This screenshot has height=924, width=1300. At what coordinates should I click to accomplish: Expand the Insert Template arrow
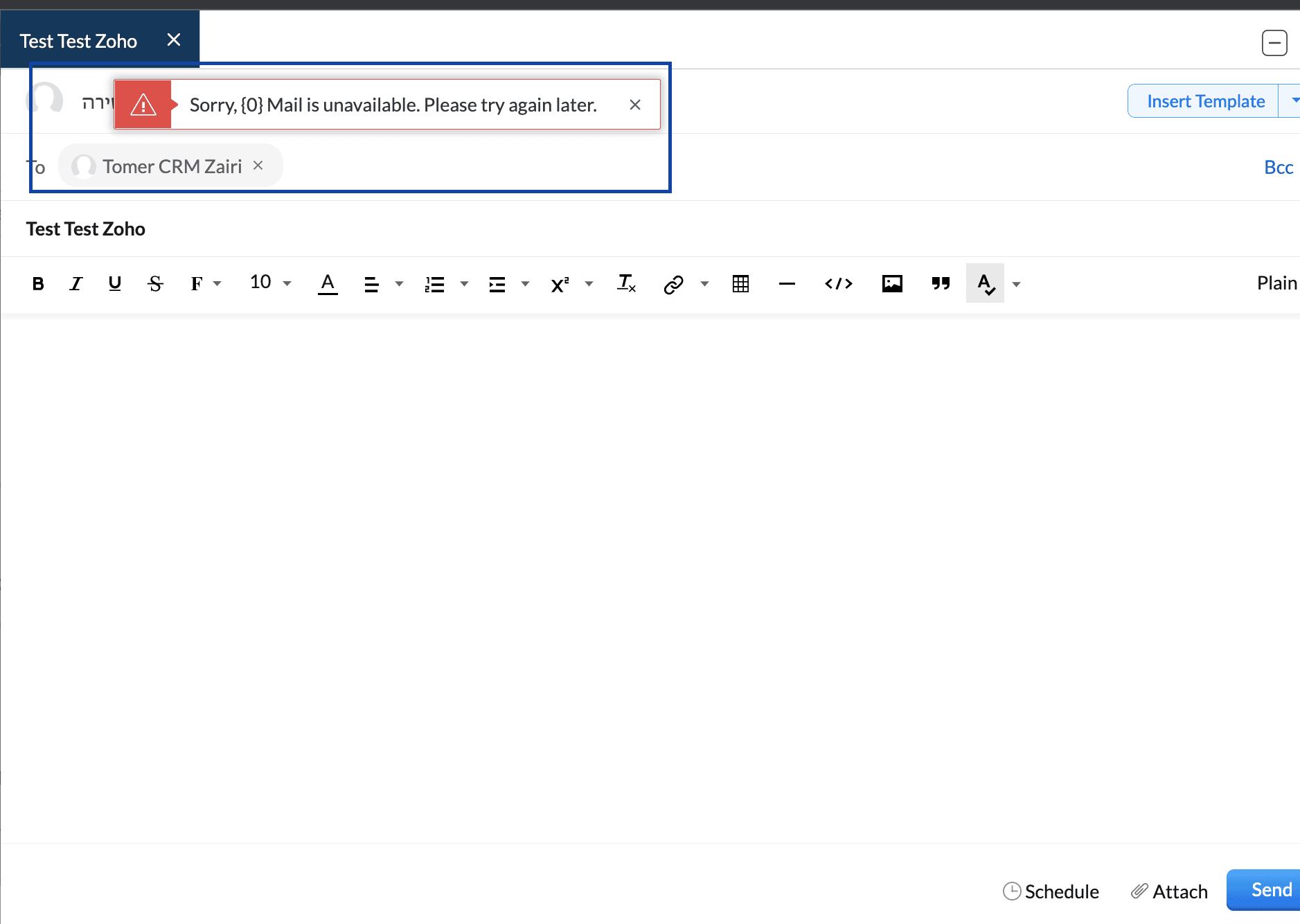[x=1292, y=101]
